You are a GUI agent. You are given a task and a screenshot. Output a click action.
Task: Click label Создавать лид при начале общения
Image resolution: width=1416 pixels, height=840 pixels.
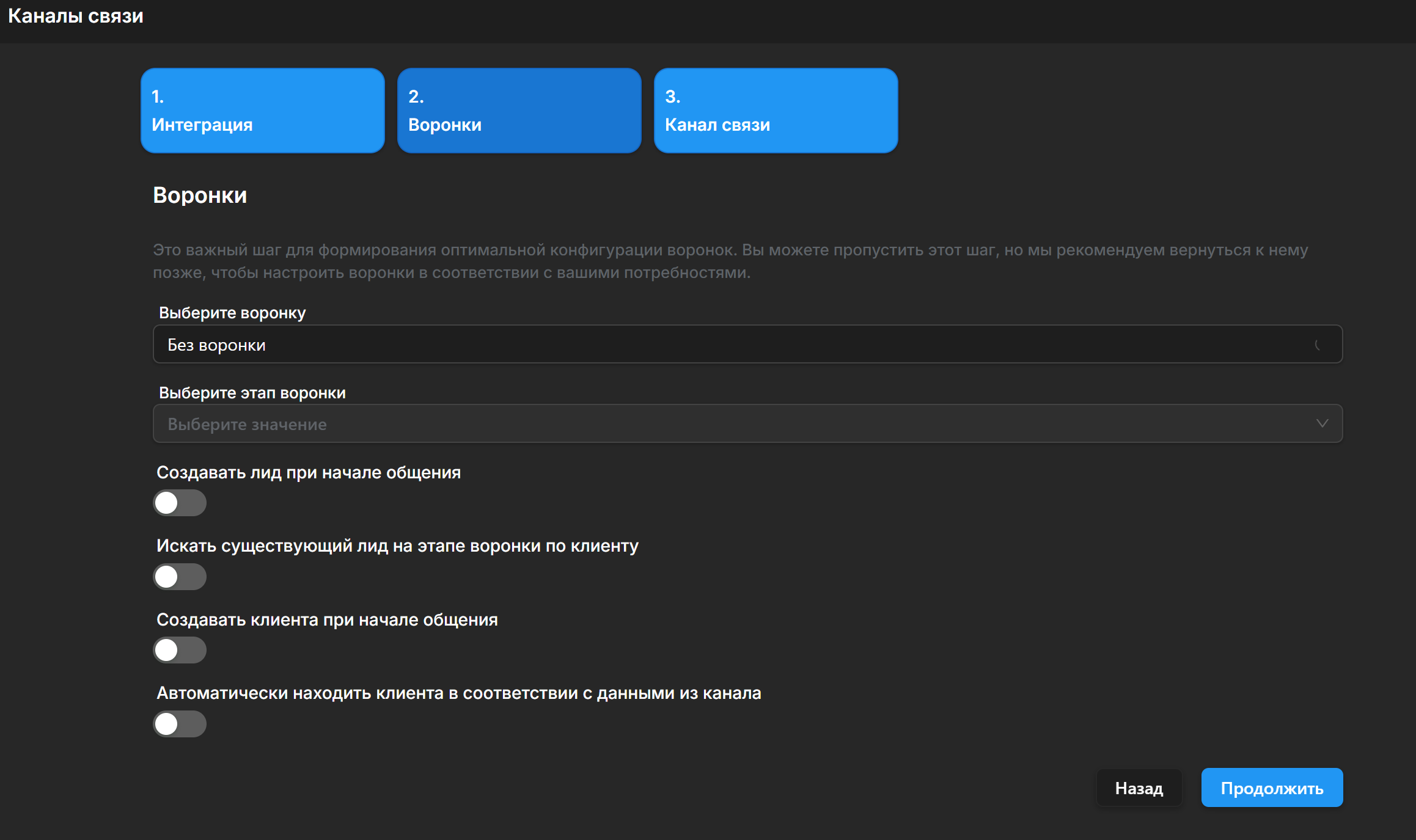pyautogui.click(x=309, y=473)
